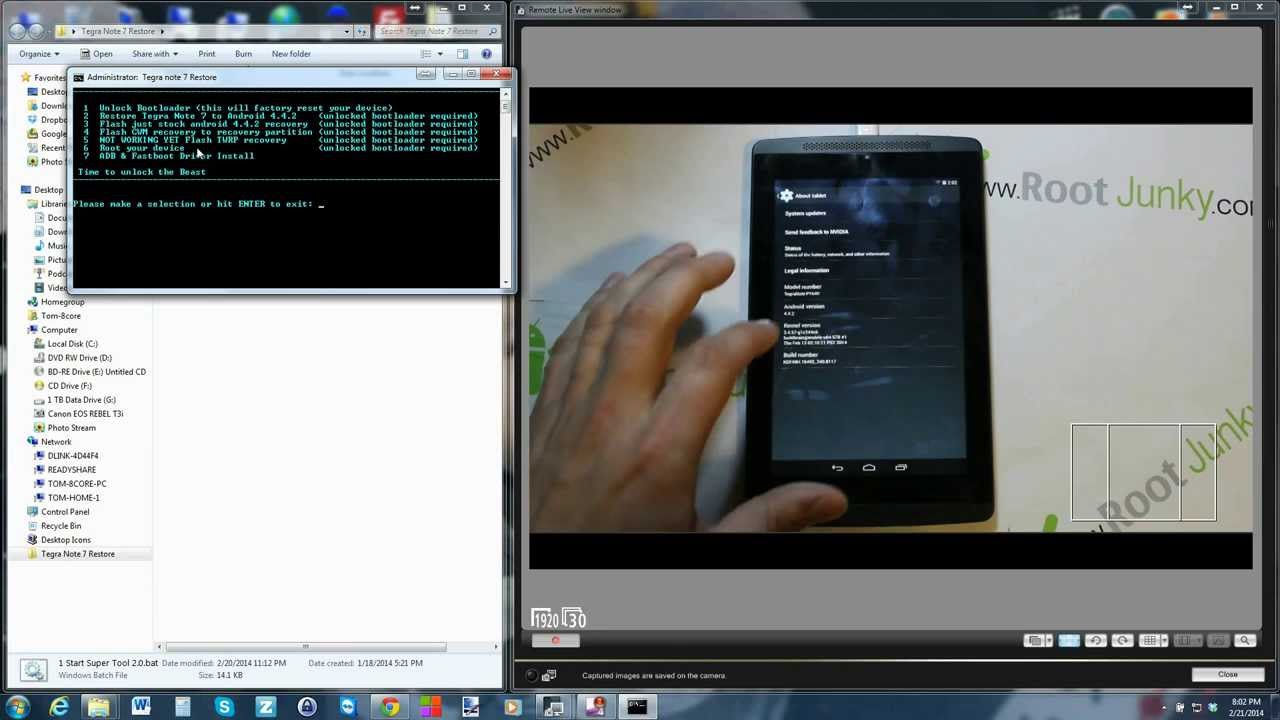Click Print in the Explorer toolbar
Screen dimensions: 1280x720
click(206, 54)
